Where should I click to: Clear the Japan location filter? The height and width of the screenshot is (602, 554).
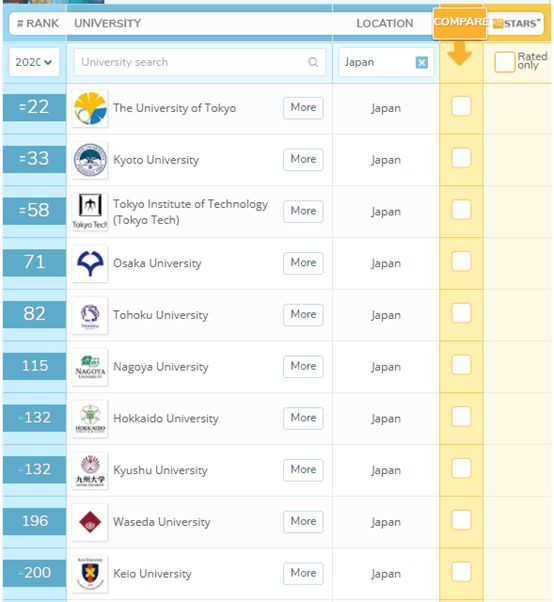tap(422, 62)
